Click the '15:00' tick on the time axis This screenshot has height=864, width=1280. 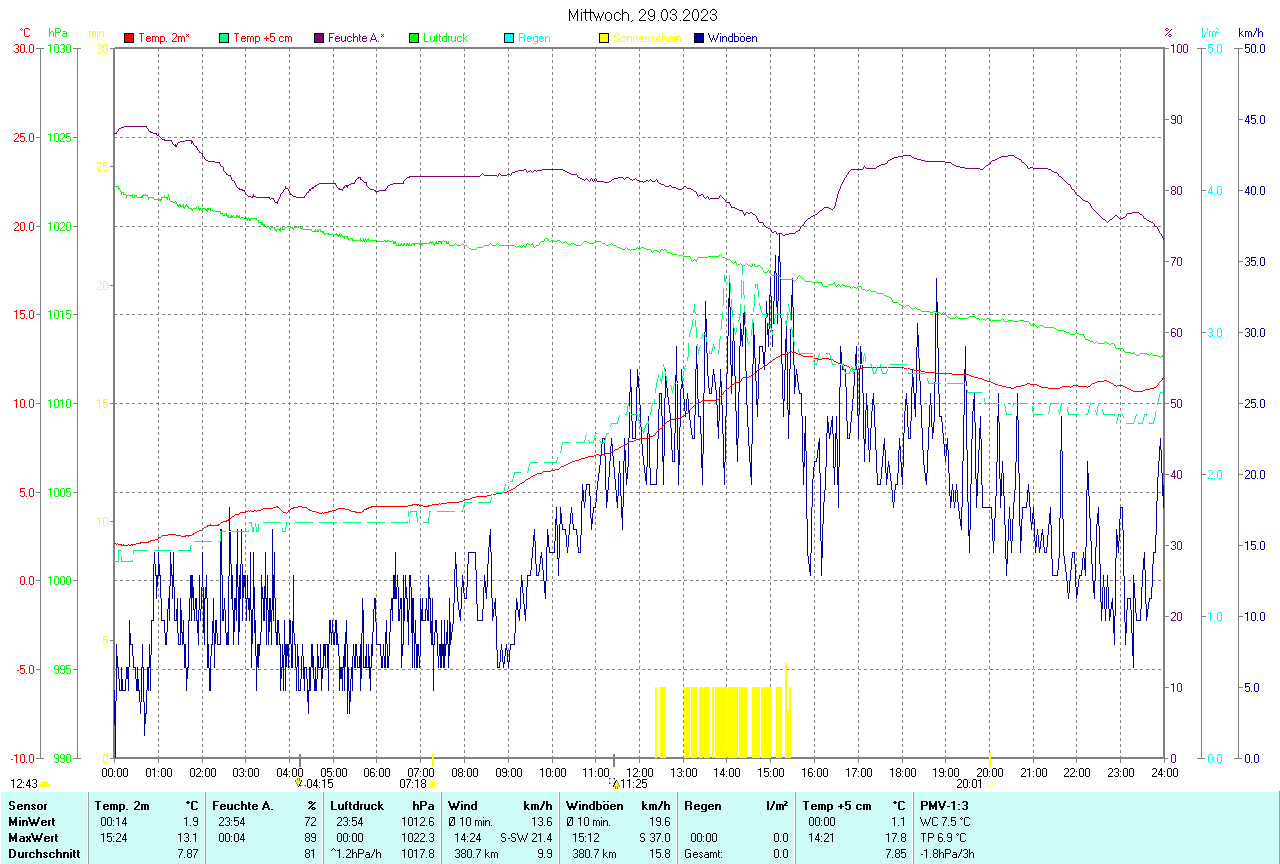point(771,772)
